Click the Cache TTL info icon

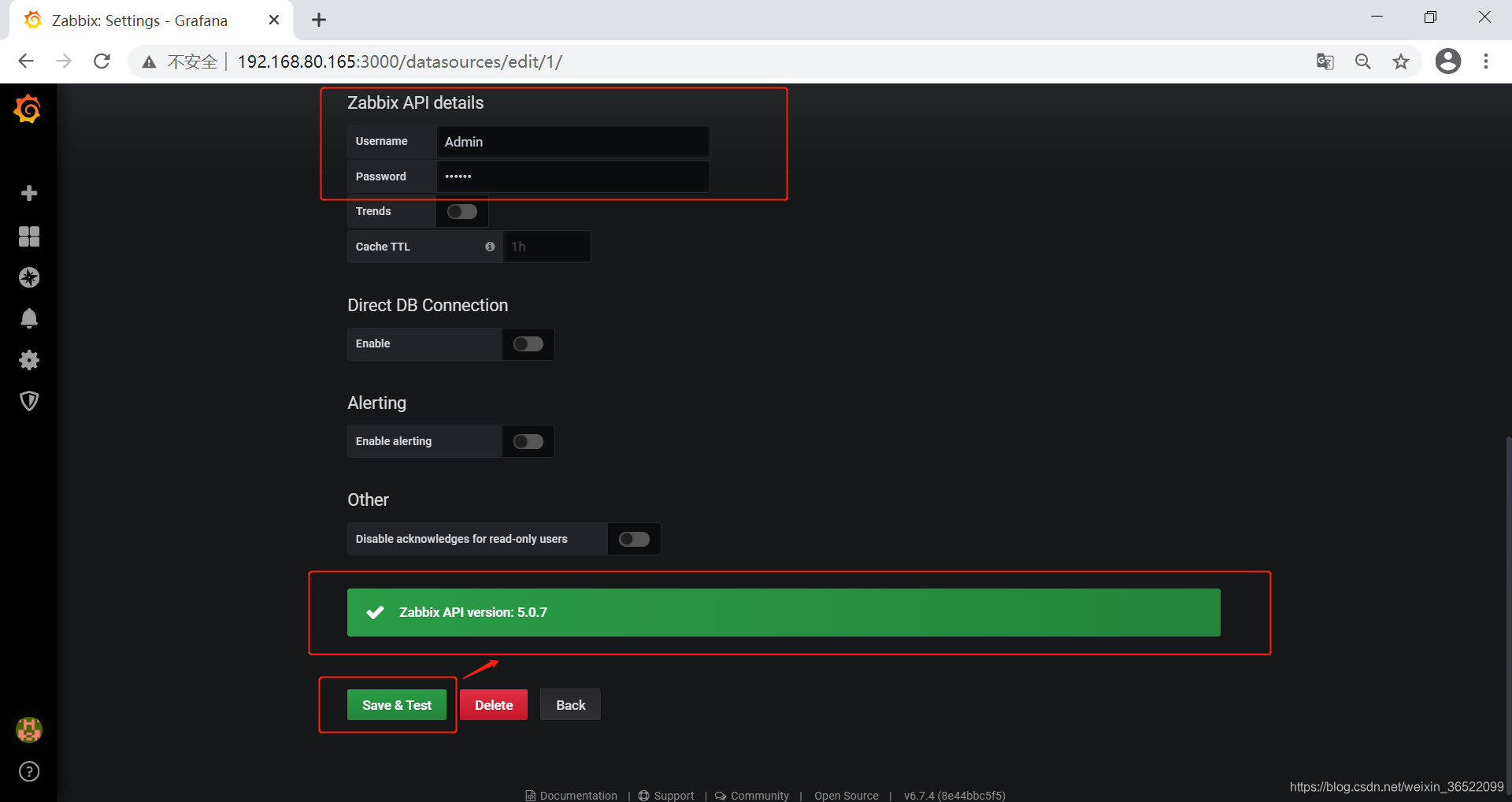pos(490,247)
